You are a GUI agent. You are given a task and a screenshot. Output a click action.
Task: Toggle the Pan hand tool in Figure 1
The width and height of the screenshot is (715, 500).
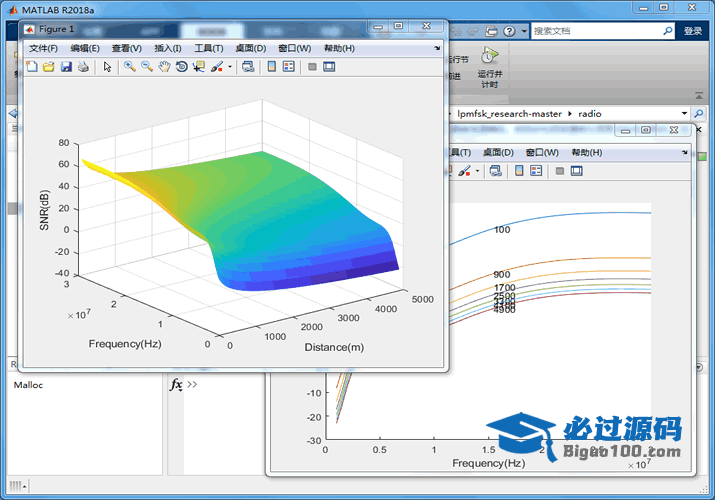coord(164,67)
